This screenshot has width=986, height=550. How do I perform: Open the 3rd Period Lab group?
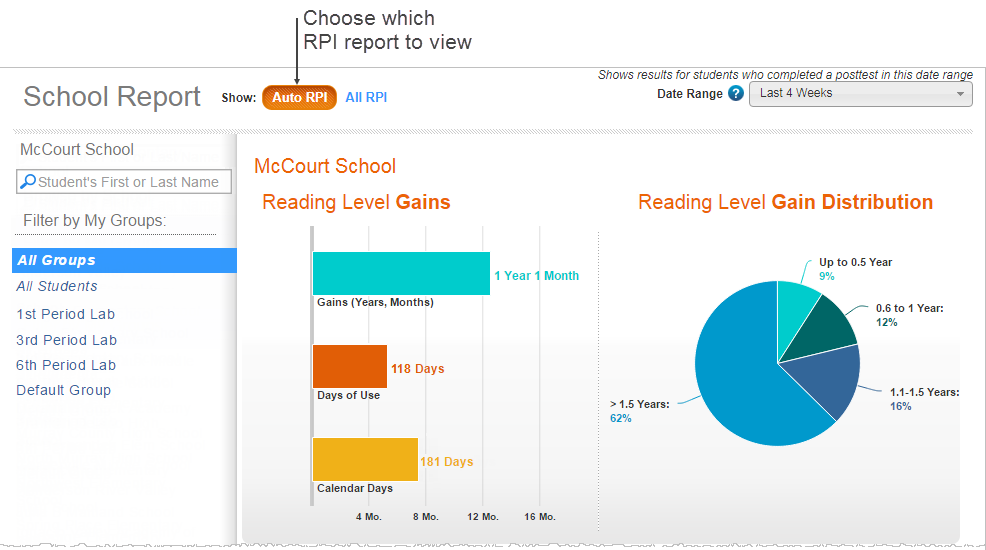click(67, 340)
